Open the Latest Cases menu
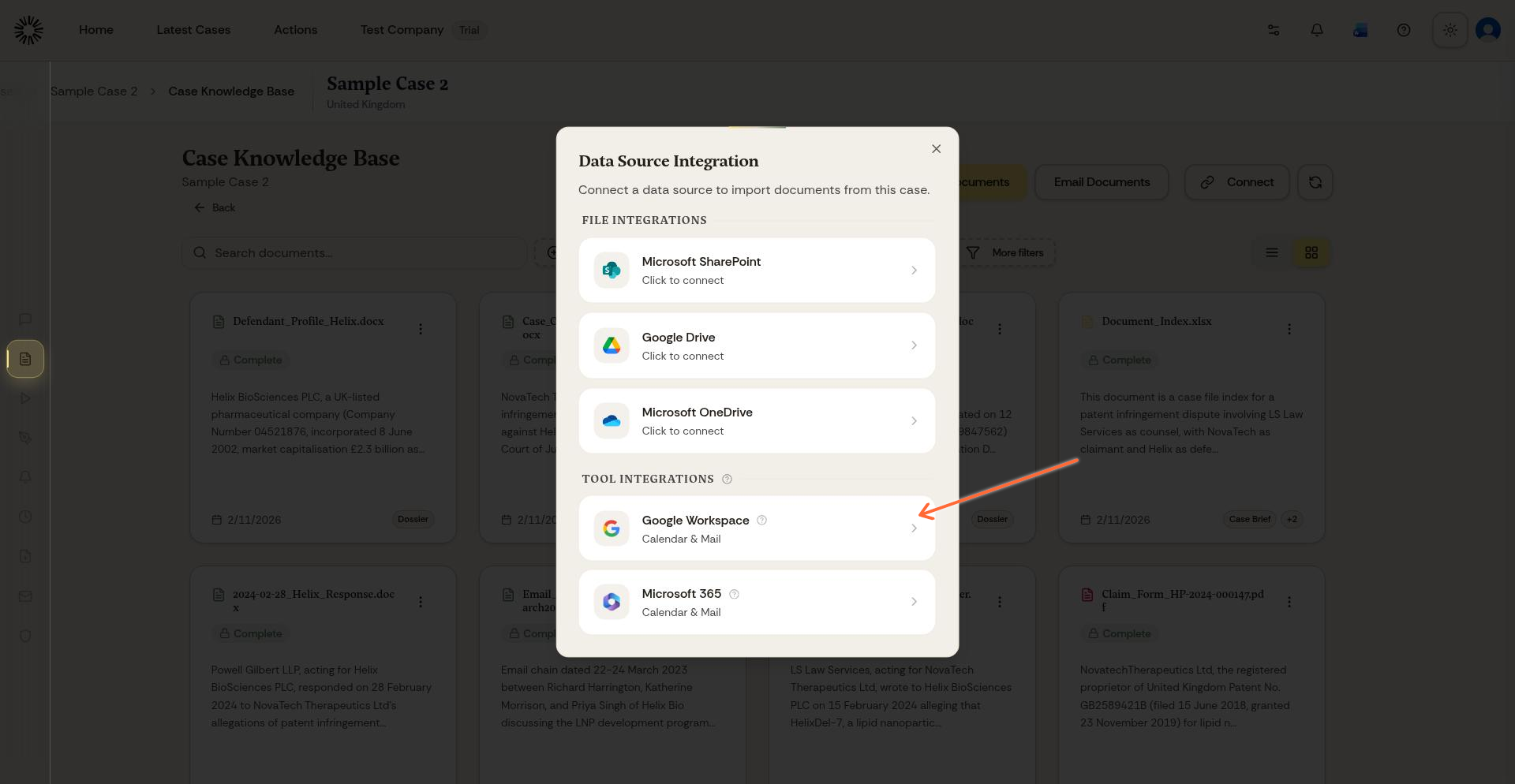 tap(193, 30)
